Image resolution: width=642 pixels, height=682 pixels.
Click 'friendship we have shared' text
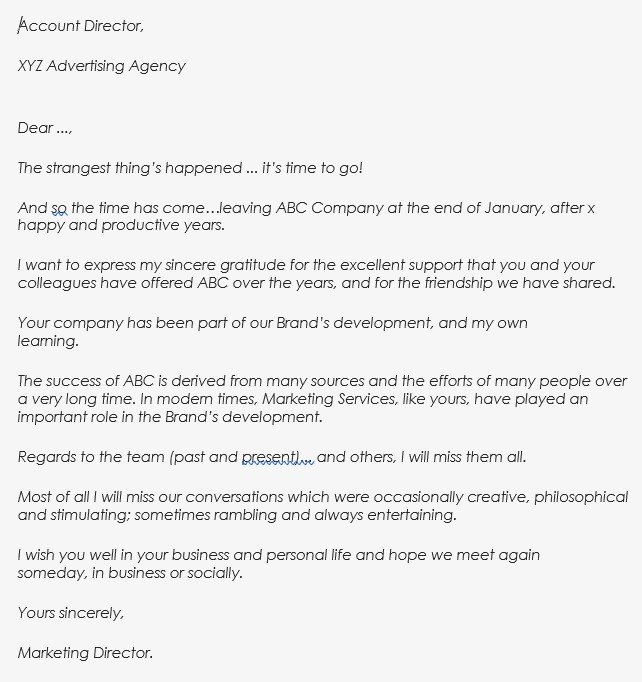pyautogui.click(x=522, y=283)
